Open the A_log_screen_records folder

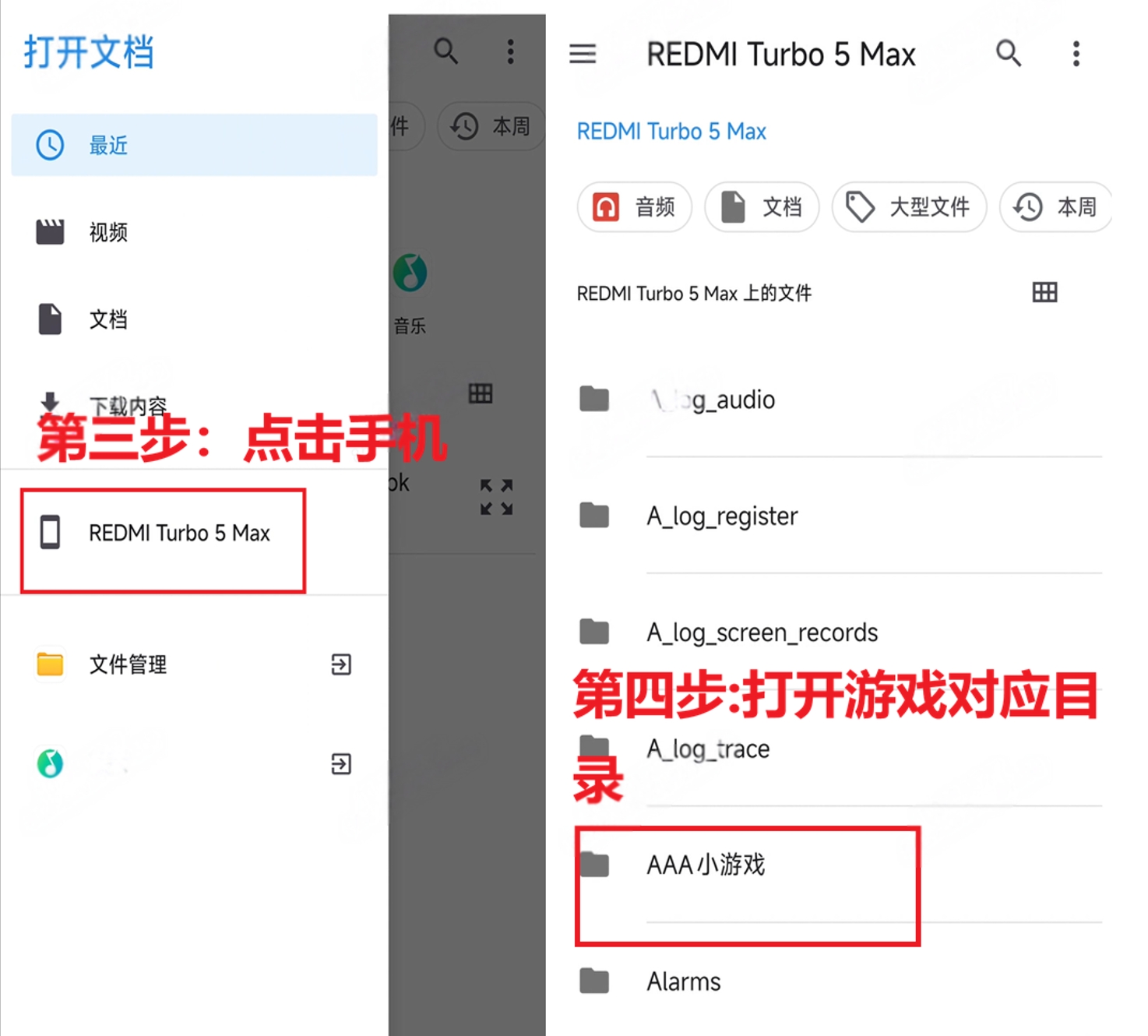[x=761, y=633]
